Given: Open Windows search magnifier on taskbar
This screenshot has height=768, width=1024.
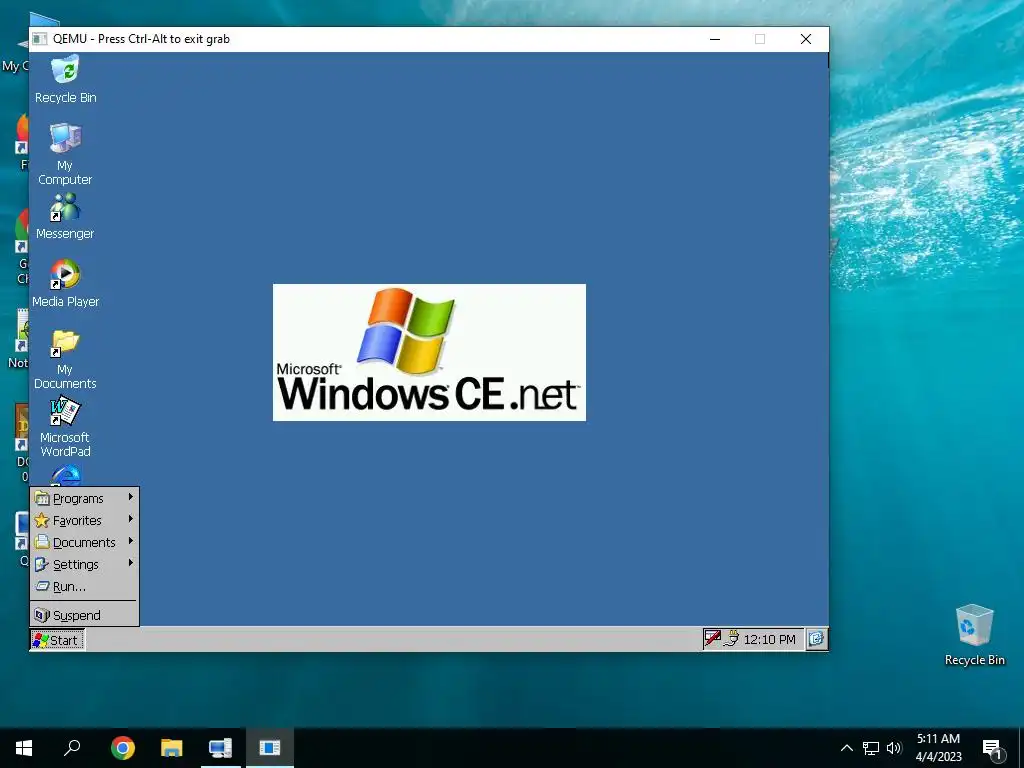Looking at the screenshot, I should (x=72, y=748).
